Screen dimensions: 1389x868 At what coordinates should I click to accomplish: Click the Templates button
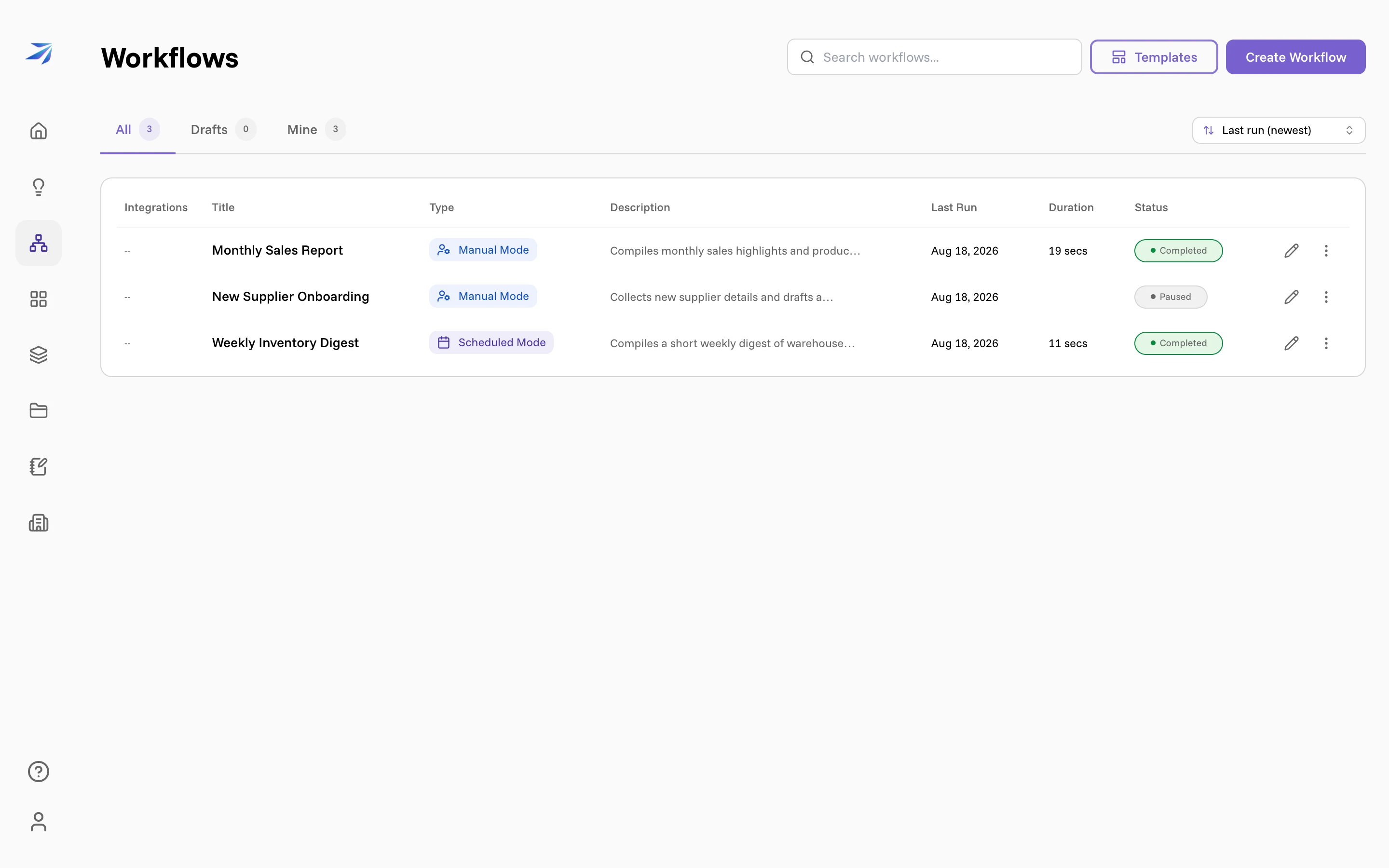[x=1154, y=57]
